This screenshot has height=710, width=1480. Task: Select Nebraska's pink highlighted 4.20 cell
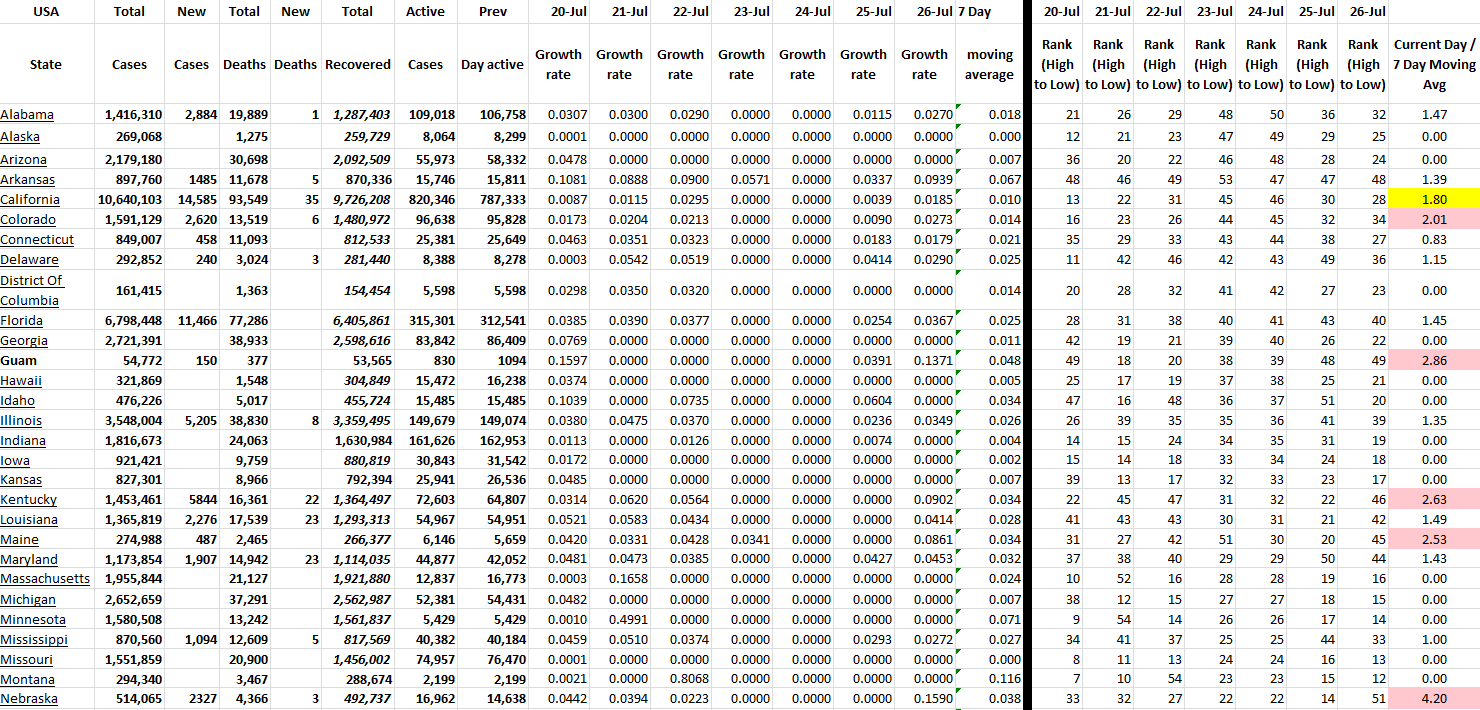click(x=1433, y=699)
